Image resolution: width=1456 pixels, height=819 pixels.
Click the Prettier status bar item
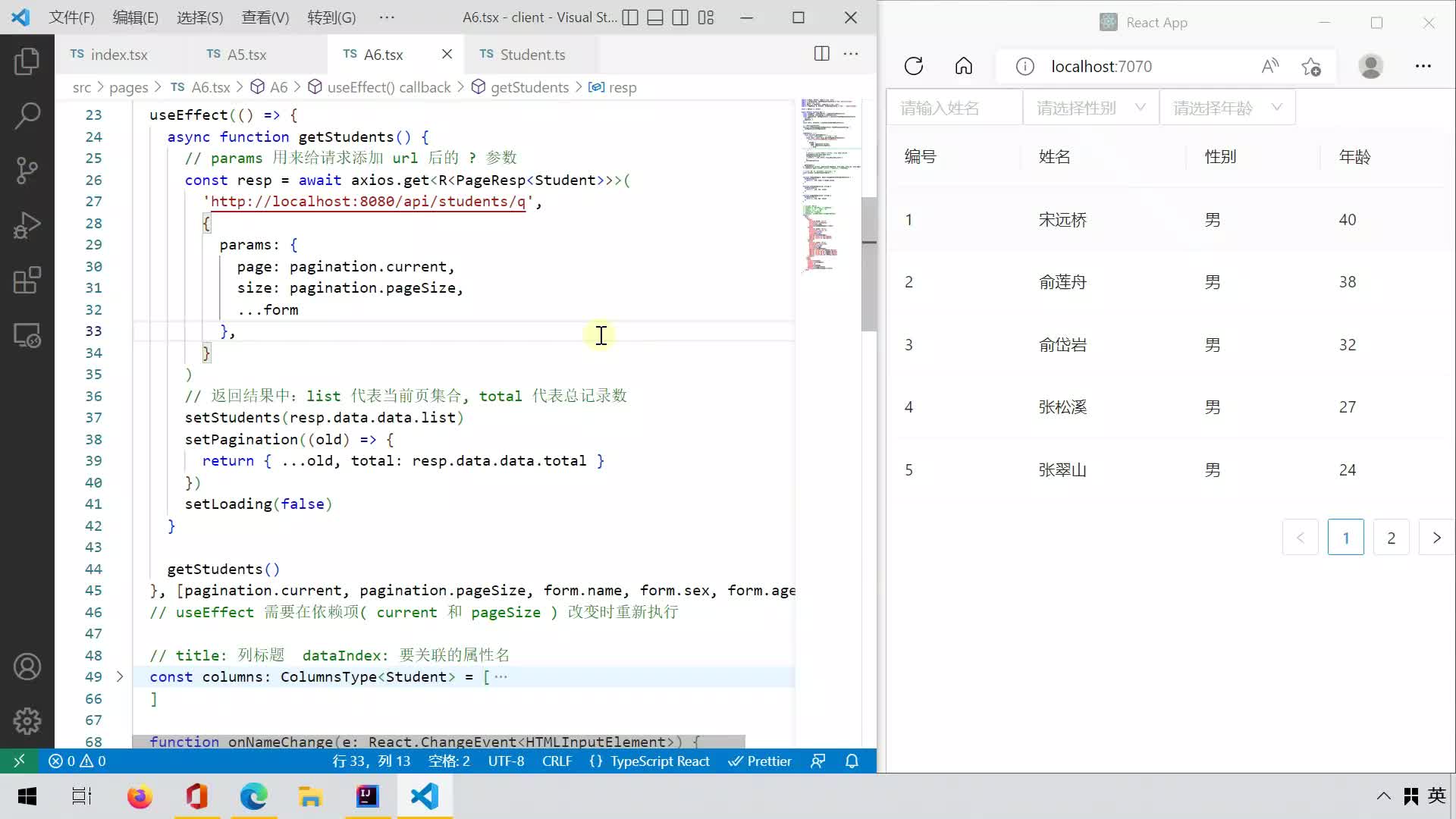pos(760,761)
